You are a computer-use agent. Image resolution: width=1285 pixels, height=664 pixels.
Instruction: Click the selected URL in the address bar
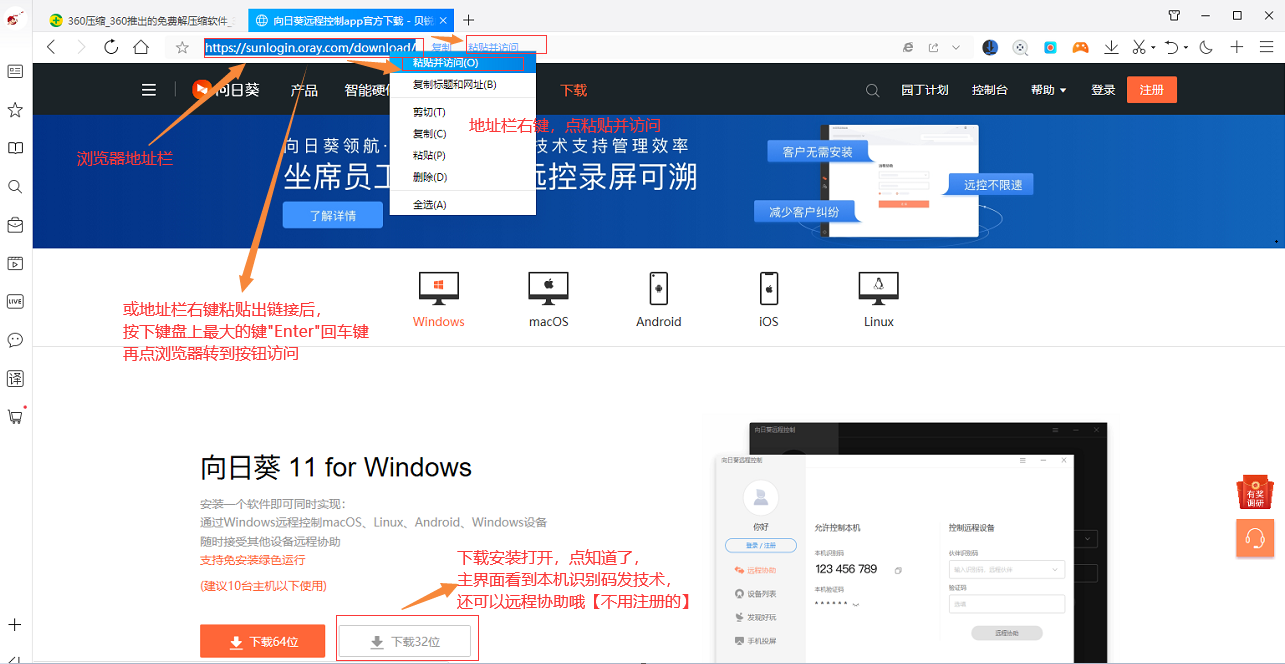(x=311, y=47)
